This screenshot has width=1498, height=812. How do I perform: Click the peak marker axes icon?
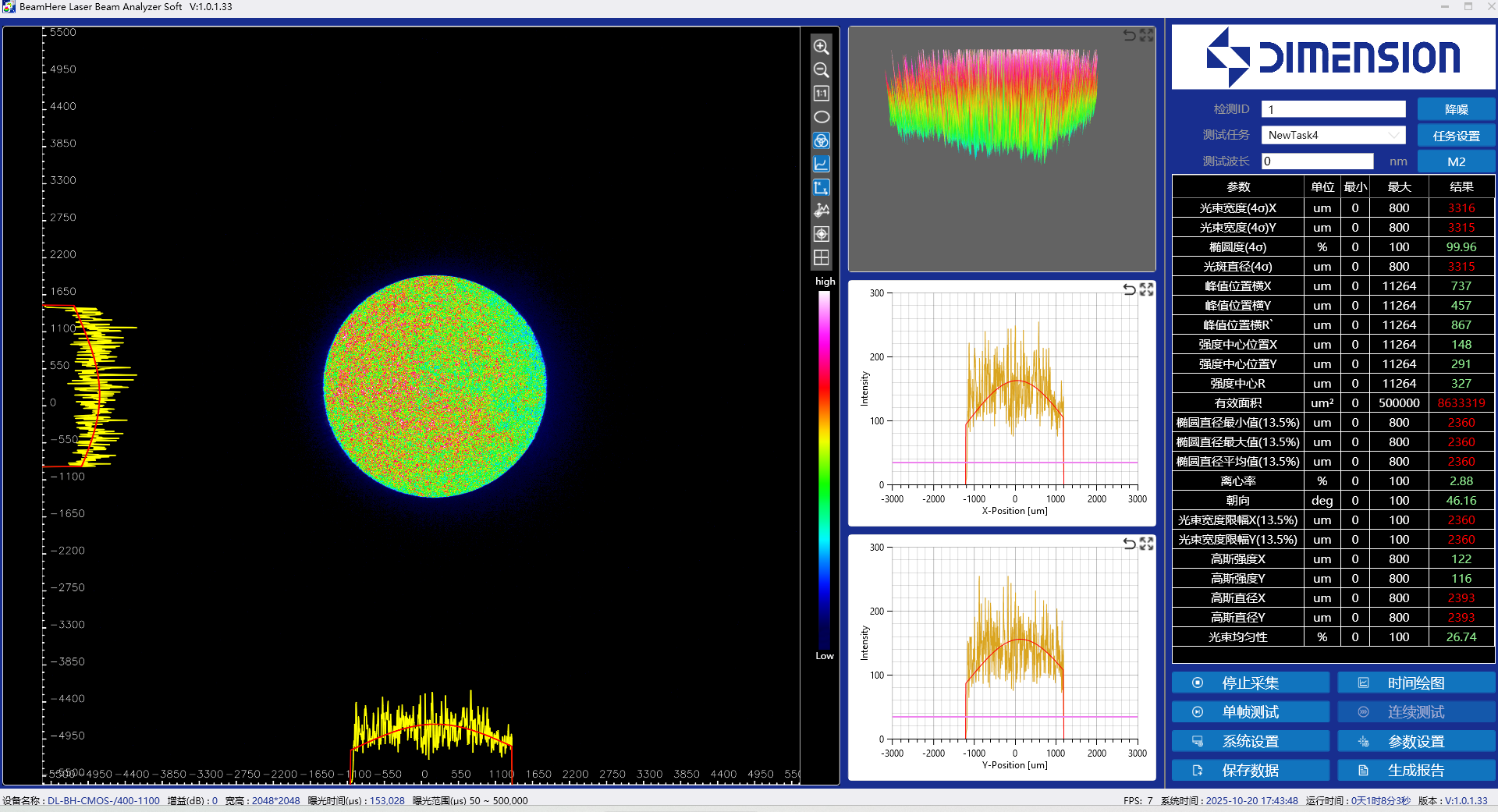point(821,211)
